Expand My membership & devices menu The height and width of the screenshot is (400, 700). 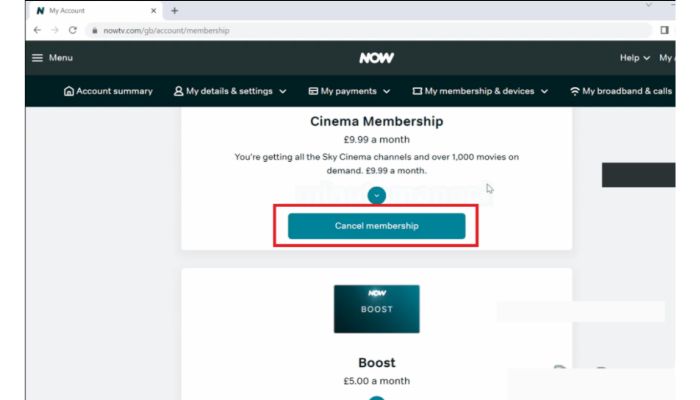(480, 91)
